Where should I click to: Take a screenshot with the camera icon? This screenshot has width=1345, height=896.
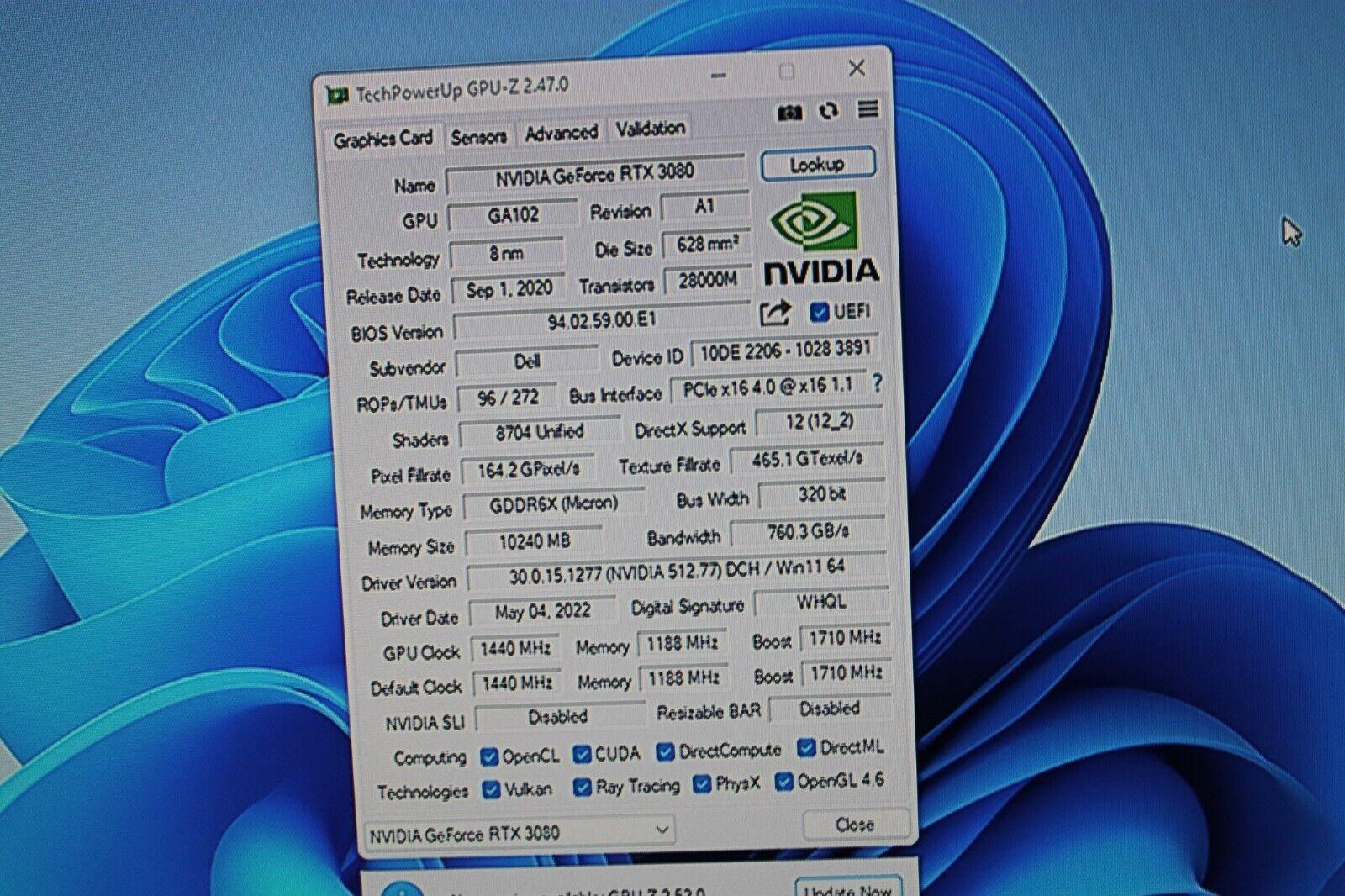tap(789, 112)
